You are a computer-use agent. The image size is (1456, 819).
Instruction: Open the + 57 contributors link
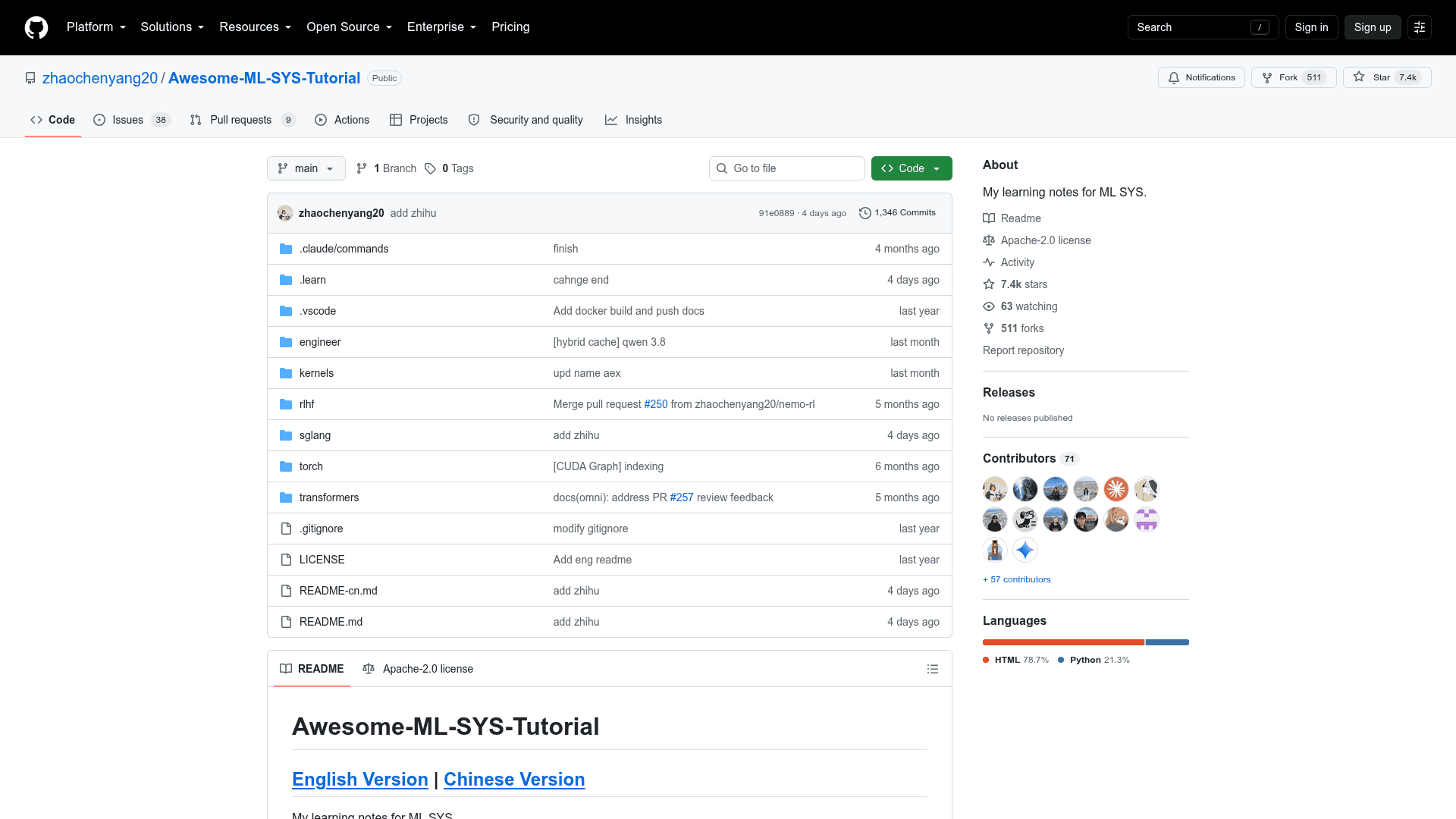(1017, 579)
